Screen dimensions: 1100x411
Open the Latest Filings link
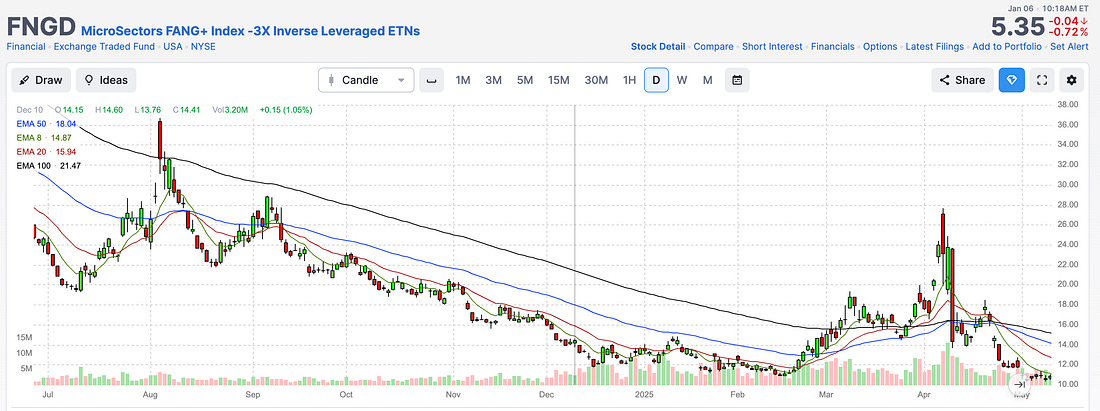(x=935, y=46)
